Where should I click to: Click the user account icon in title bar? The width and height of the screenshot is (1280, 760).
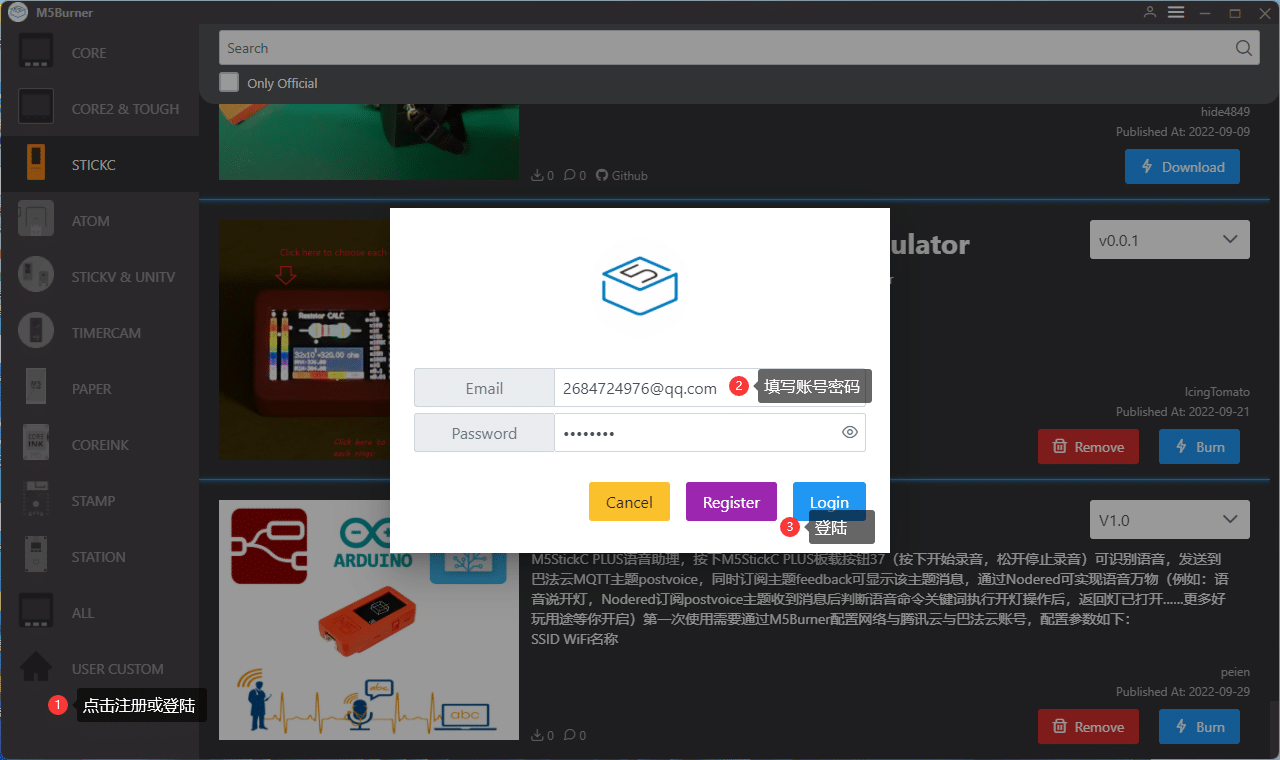point(1150,12)
